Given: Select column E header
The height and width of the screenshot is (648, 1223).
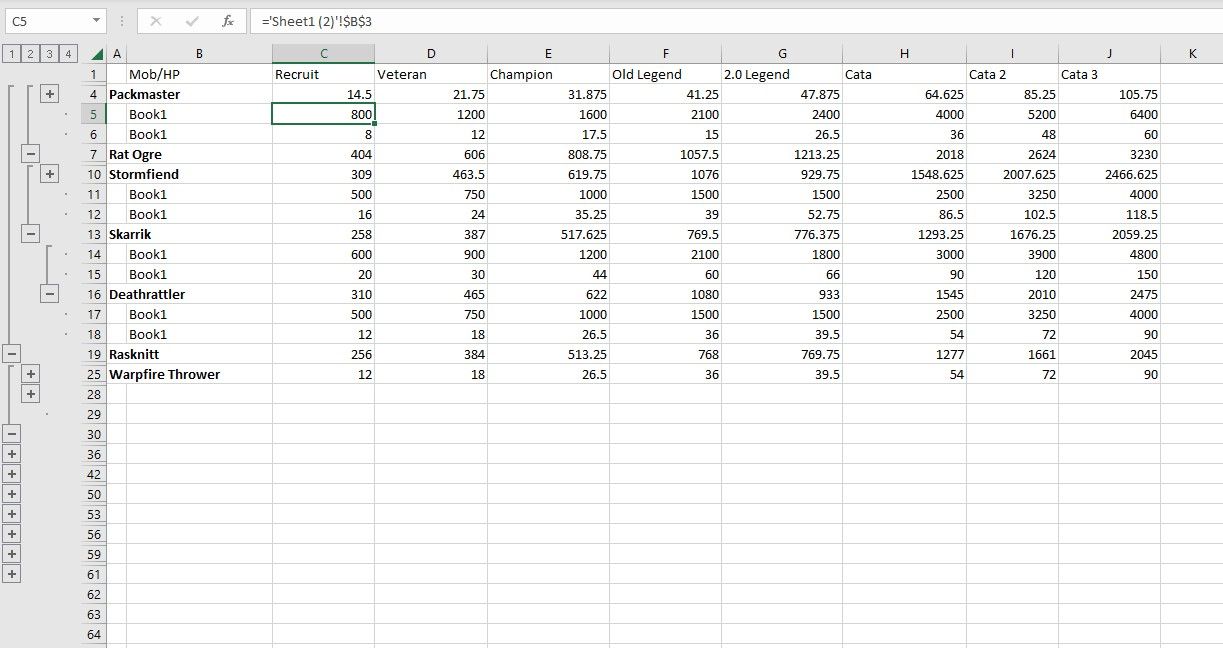Looking at the screenshot, I should point(548,54).
